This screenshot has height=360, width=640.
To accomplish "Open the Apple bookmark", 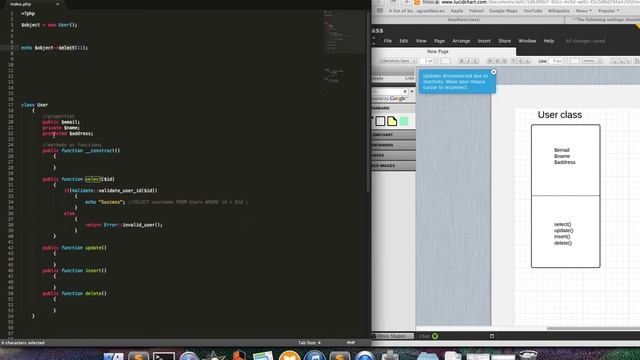I will [x=457, y=11].
